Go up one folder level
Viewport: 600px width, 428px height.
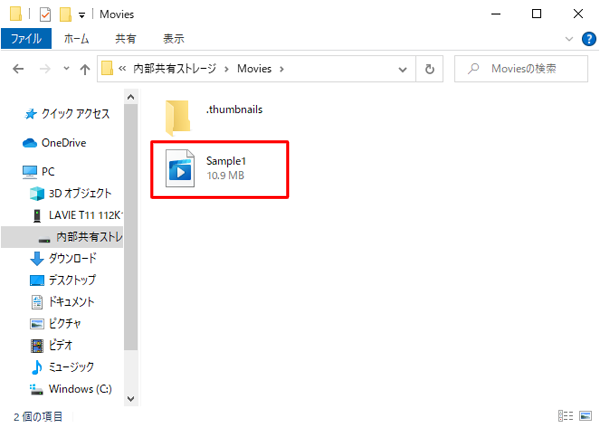click(84, 70)
